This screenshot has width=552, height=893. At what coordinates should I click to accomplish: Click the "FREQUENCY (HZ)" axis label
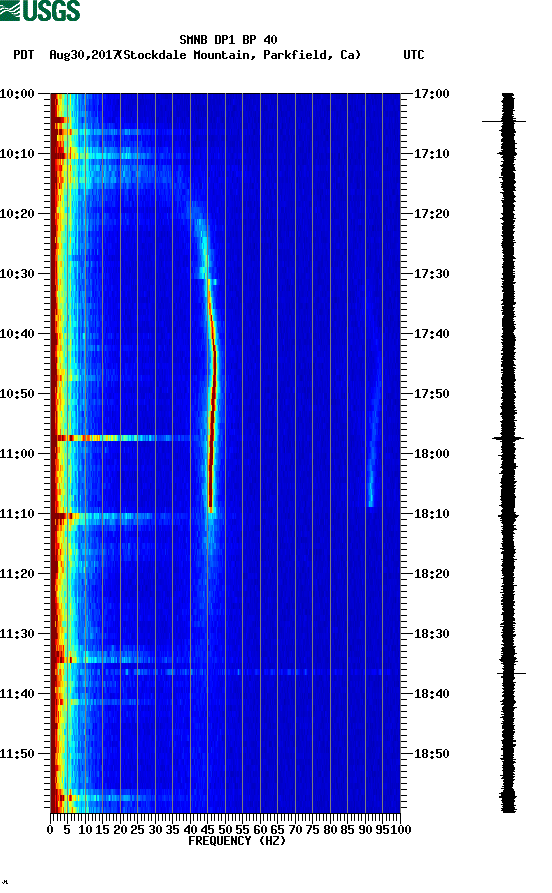[x=236, y=841]
